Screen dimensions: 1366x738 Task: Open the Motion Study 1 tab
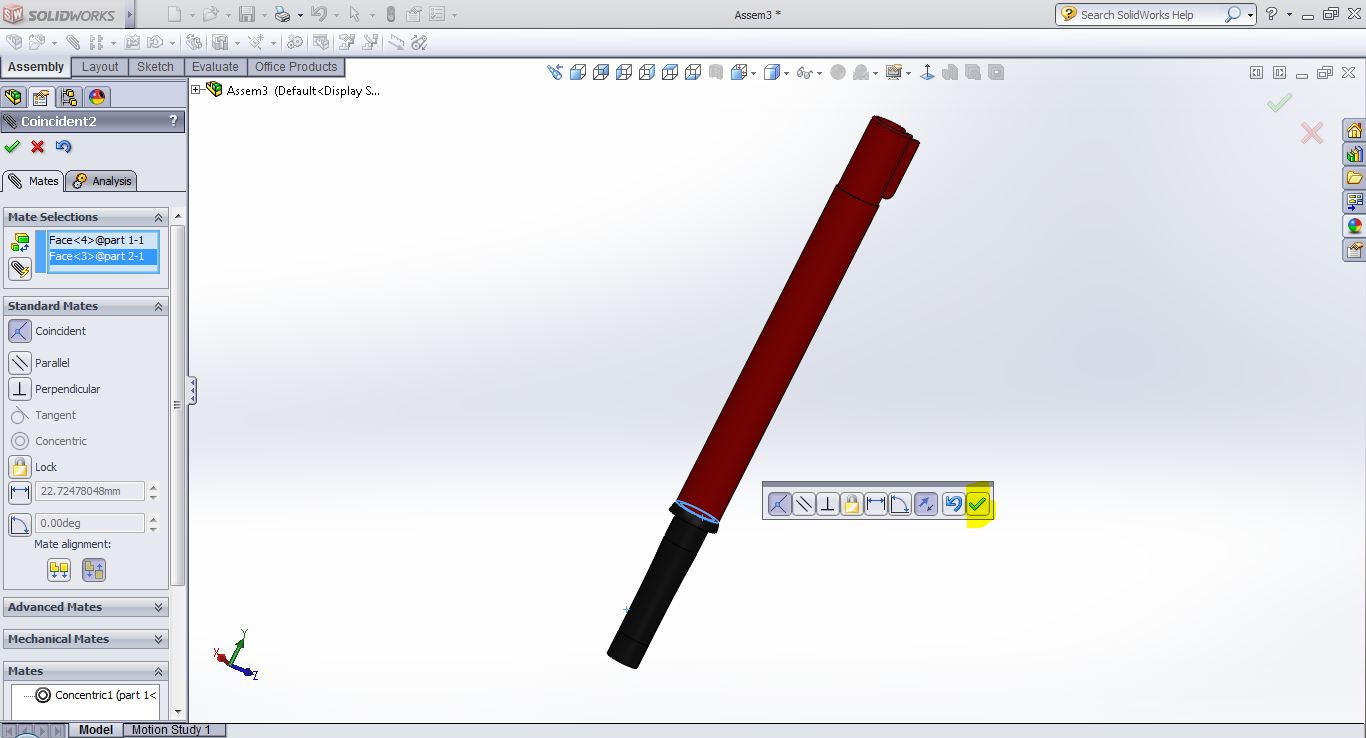pos(171,730)
